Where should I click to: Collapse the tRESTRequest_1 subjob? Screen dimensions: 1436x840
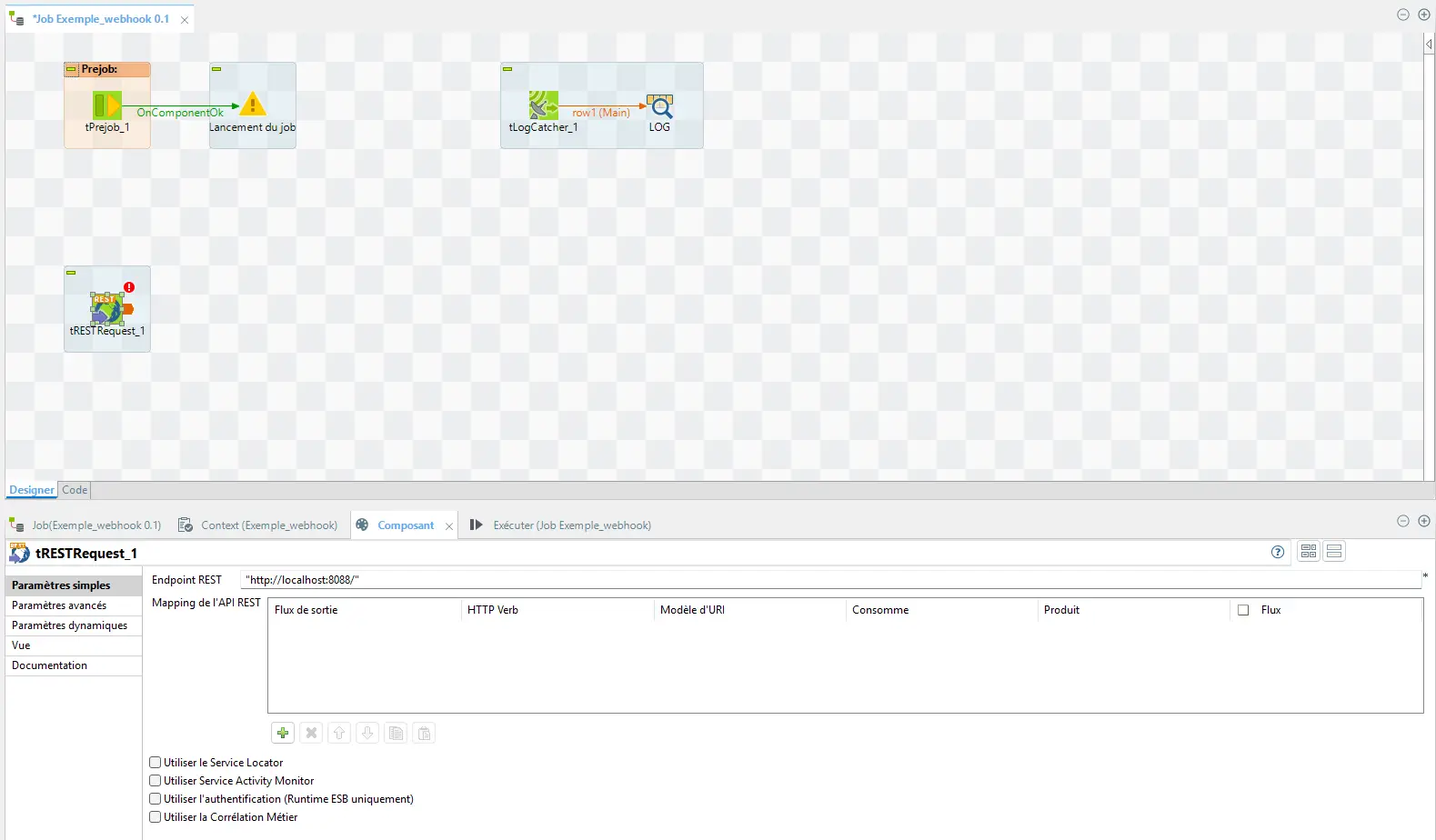point(71,273)
